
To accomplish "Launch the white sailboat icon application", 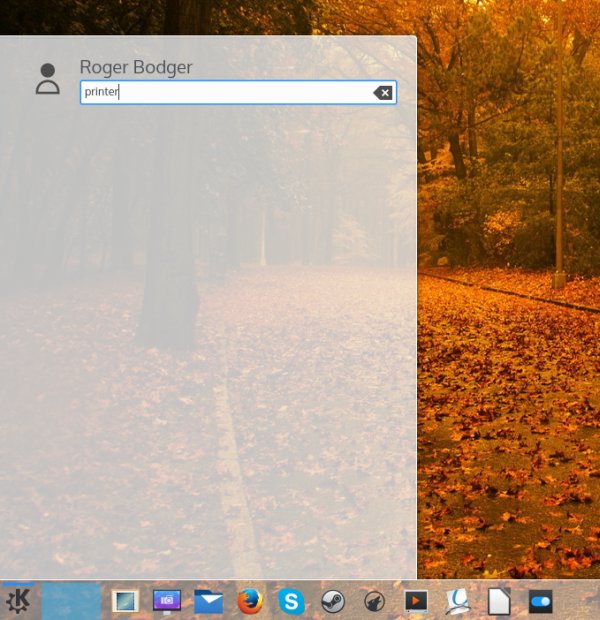I will point(457,601).
